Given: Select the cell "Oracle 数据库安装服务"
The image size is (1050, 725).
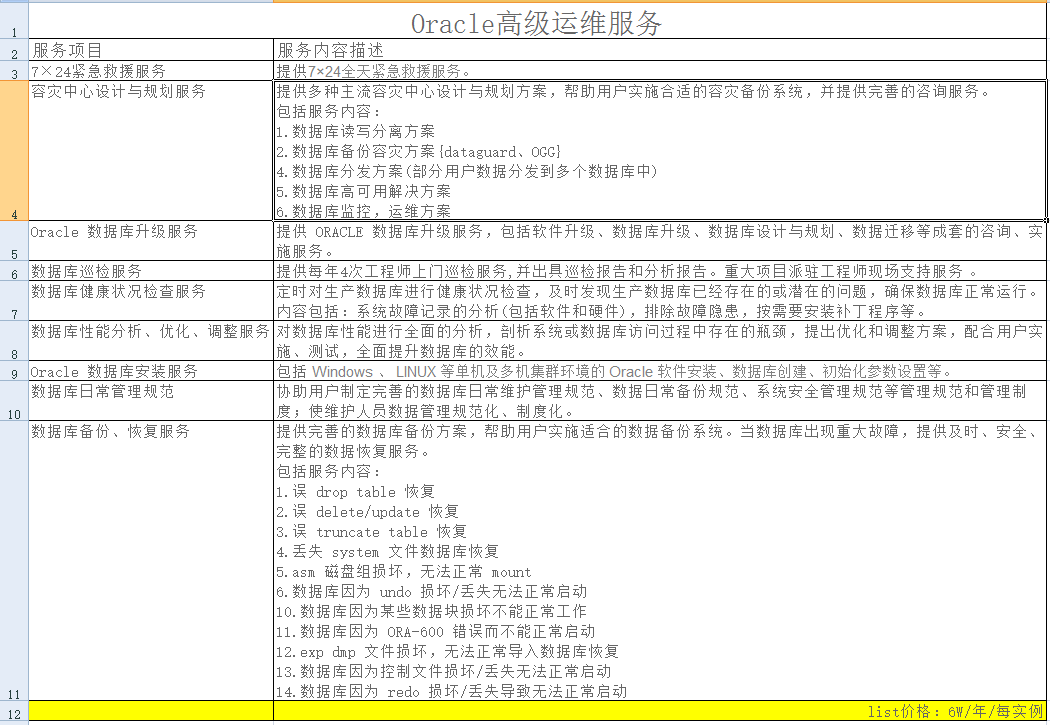Looking at the screenshot, I should (151, 372).
